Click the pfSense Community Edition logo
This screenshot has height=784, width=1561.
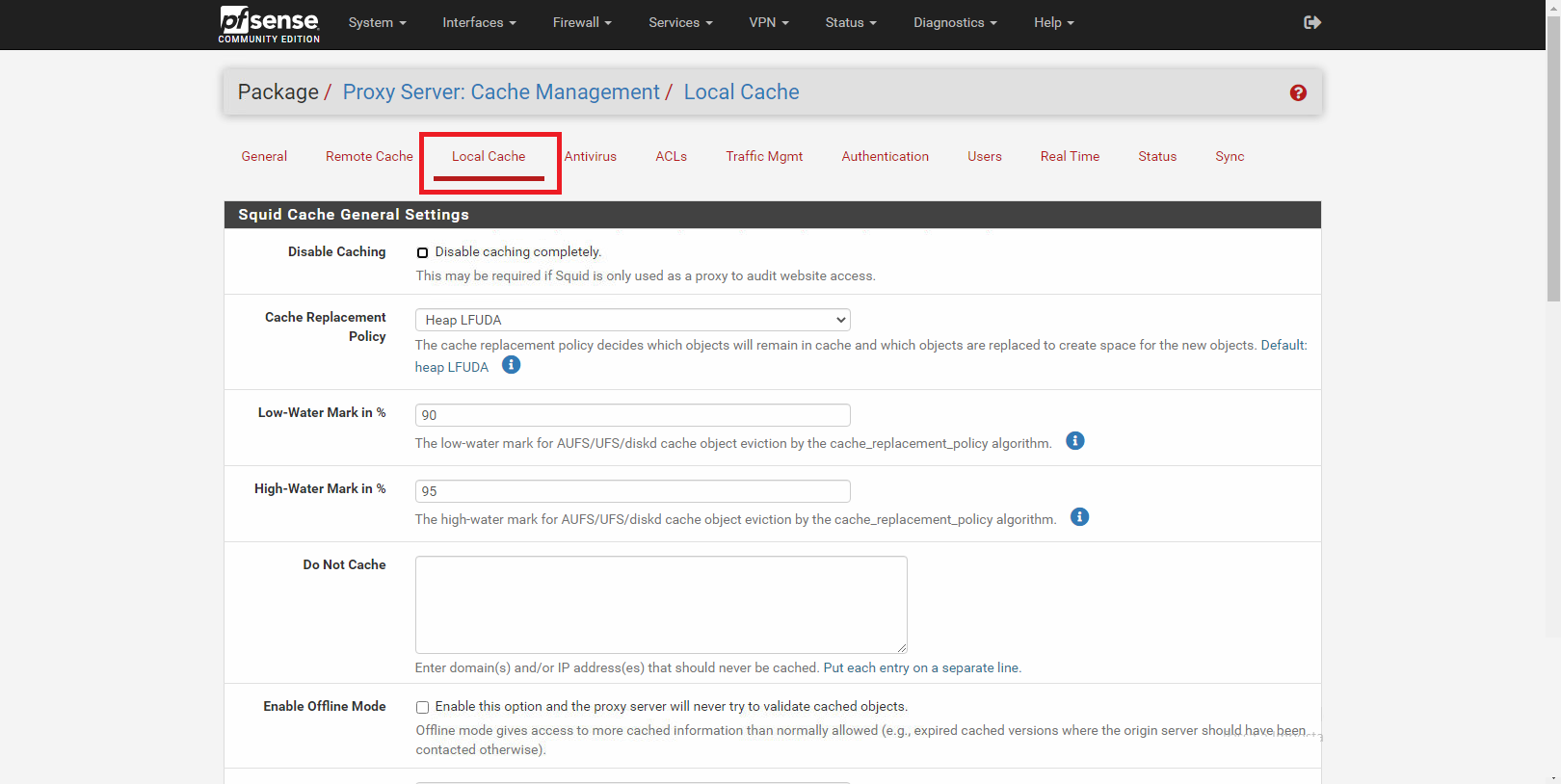269,24
